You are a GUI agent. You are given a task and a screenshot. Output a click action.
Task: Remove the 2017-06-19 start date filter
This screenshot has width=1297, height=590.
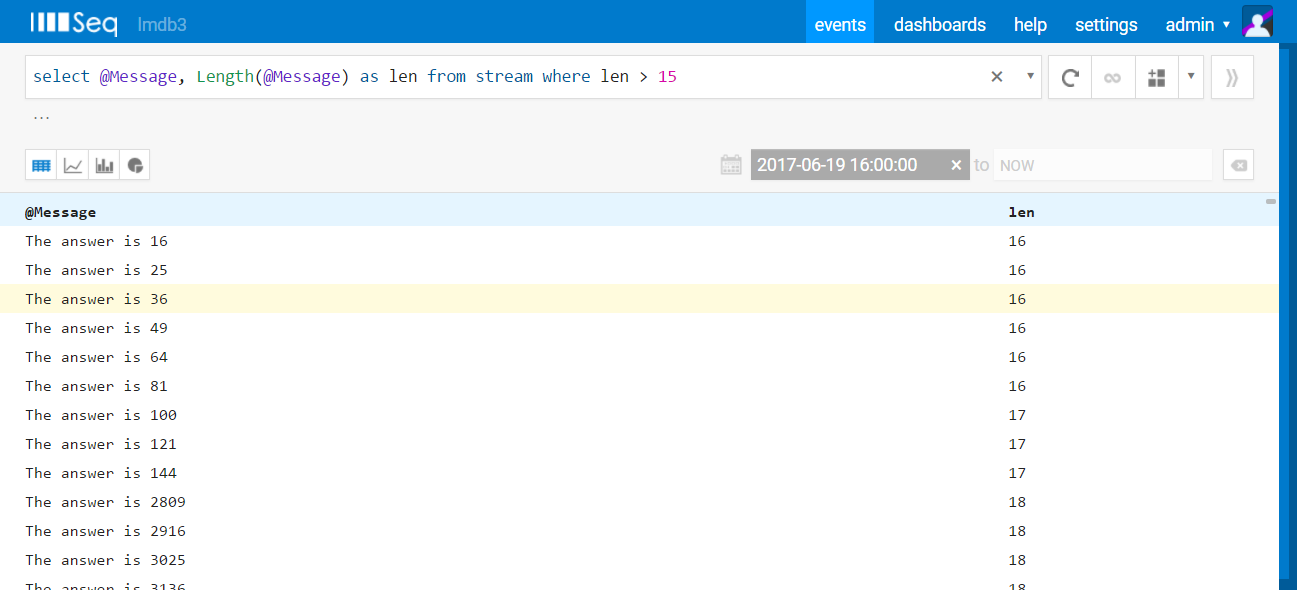(956, 164)
